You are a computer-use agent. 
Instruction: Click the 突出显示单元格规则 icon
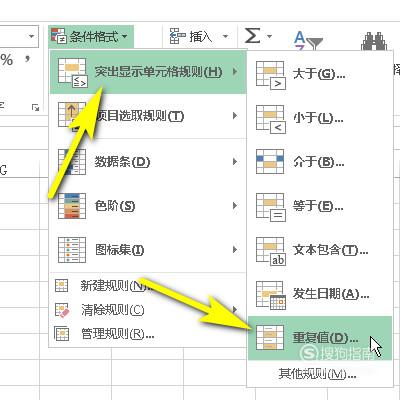(x=72, y=73)
